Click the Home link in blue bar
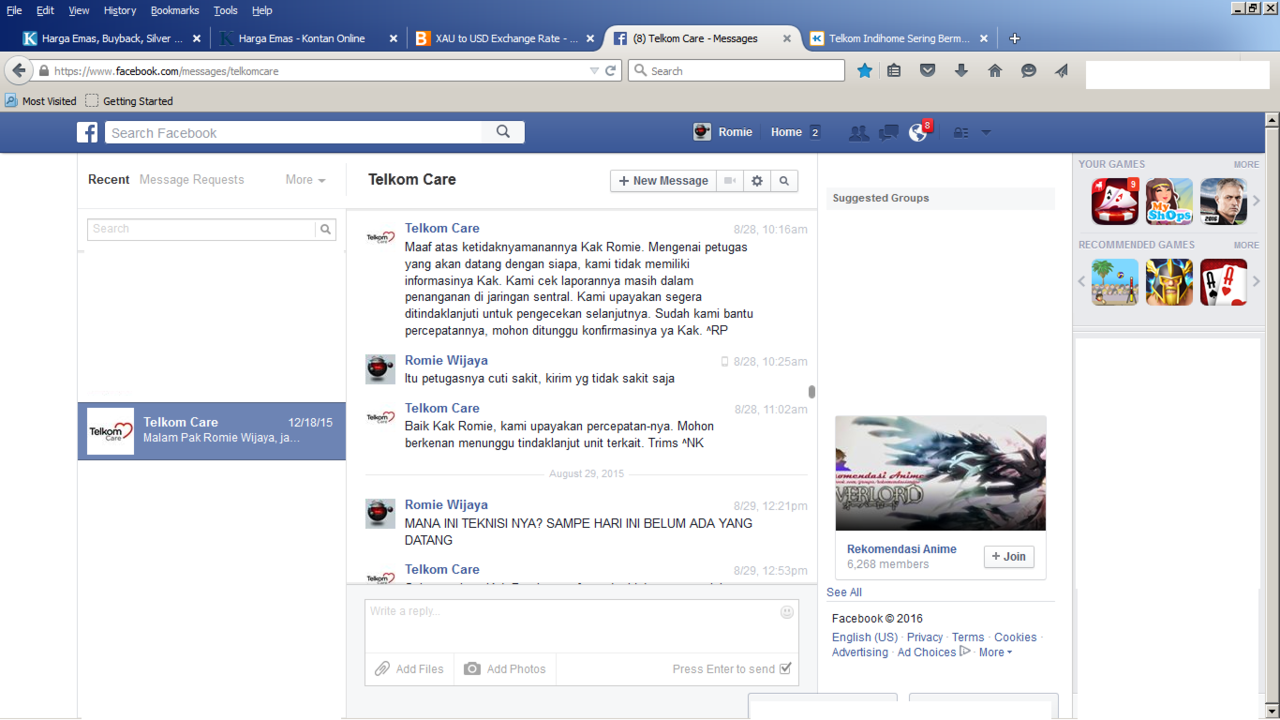This screenshot has width=1280, height=720. click(786, 132)
